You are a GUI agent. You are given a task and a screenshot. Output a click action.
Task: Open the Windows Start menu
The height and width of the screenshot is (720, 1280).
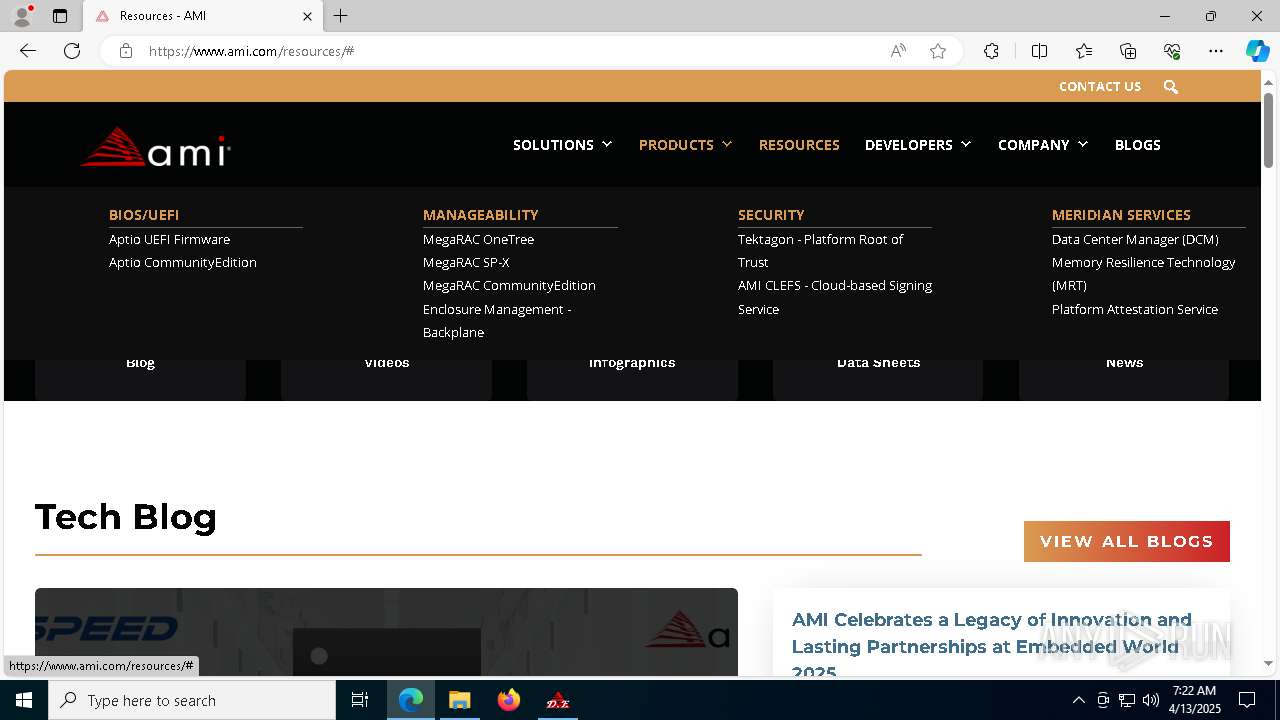(24, 700)
